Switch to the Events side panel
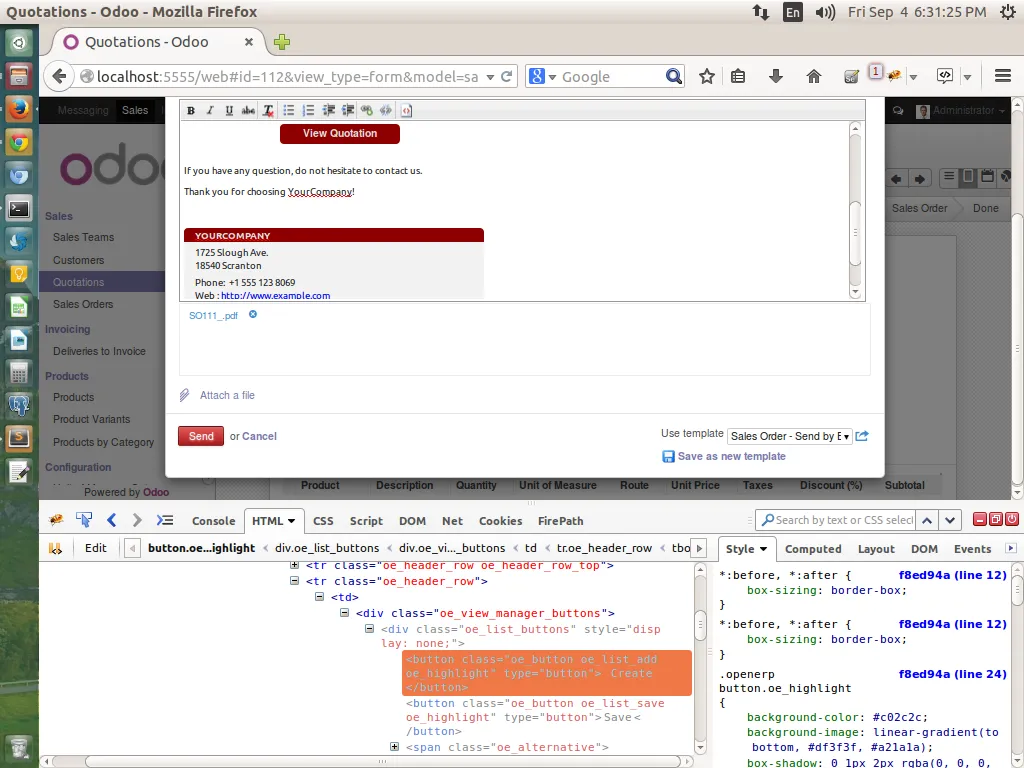The height and width of the screenshot is (768, 1024). pos(972,549)
